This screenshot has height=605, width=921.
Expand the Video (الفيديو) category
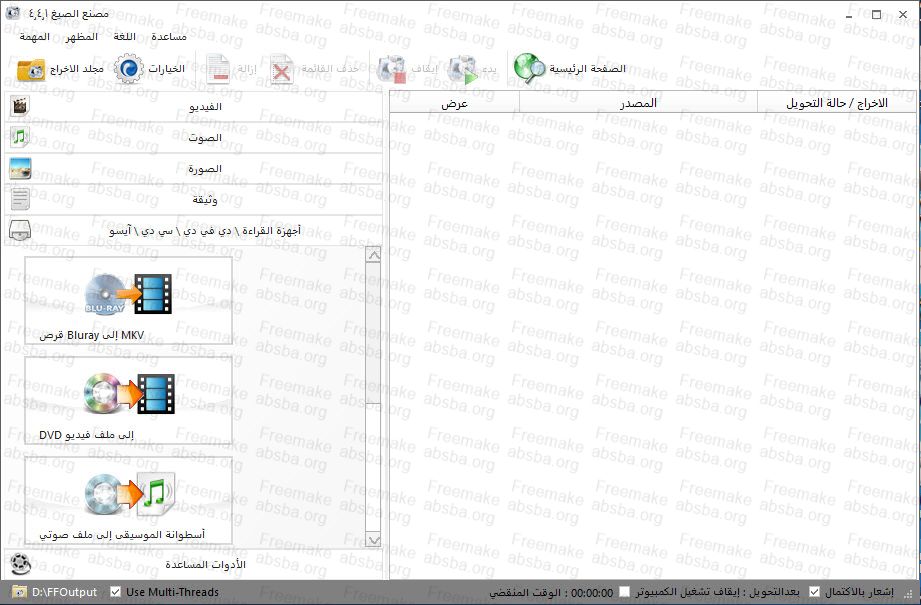pos(193,106)
